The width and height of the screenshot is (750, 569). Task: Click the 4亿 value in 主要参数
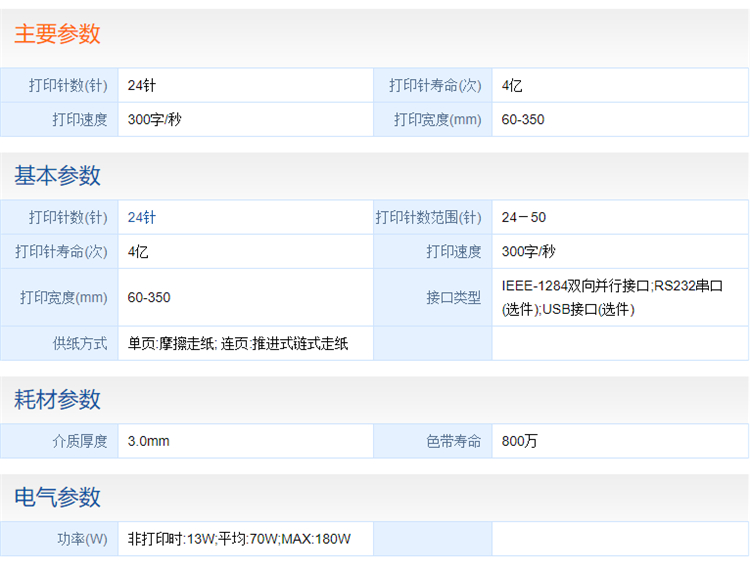(512, 86)
